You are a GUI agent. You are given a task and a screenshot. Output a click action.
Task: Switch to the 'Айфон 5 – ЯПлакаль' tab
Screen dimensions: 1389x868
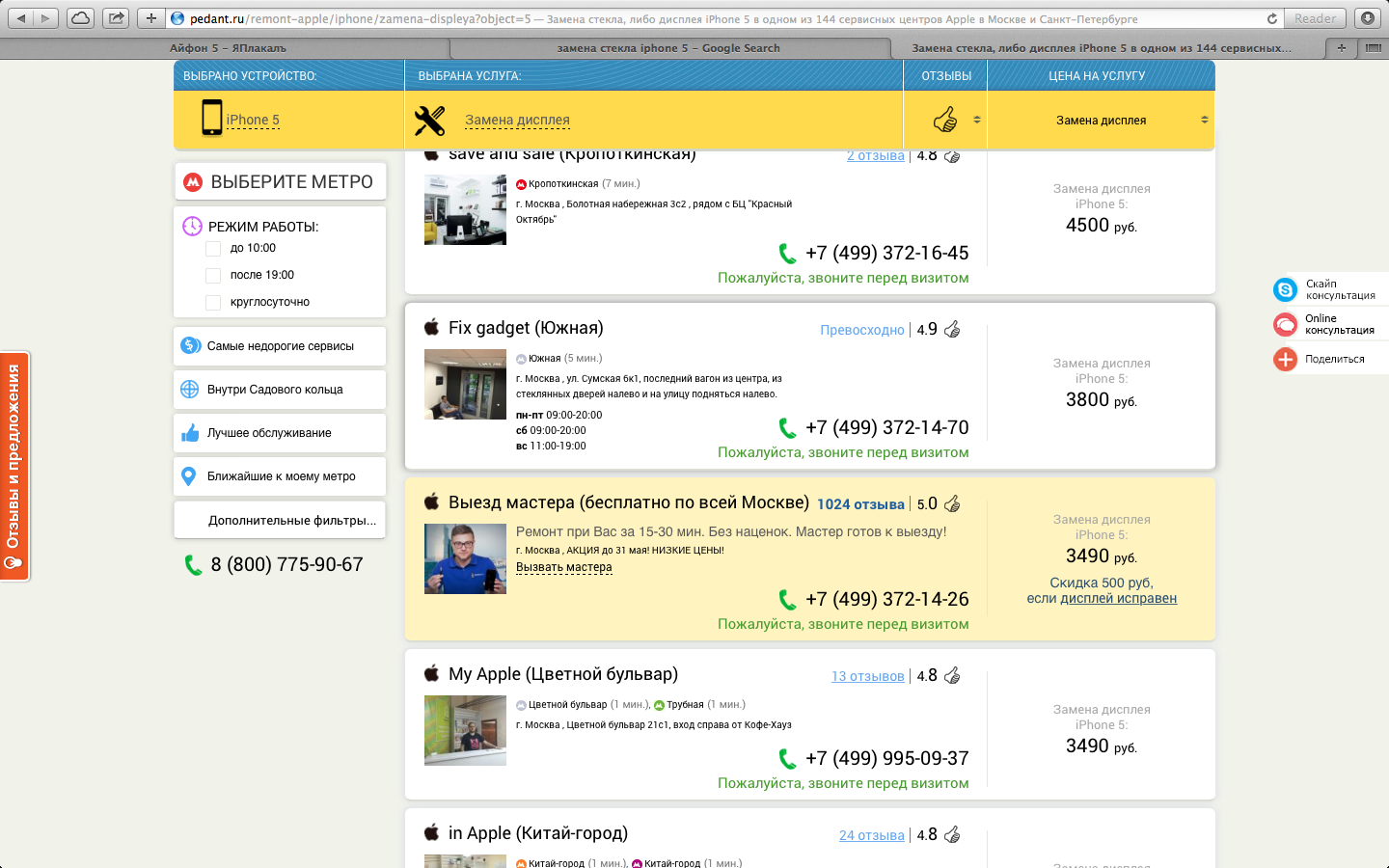point(228,48)
